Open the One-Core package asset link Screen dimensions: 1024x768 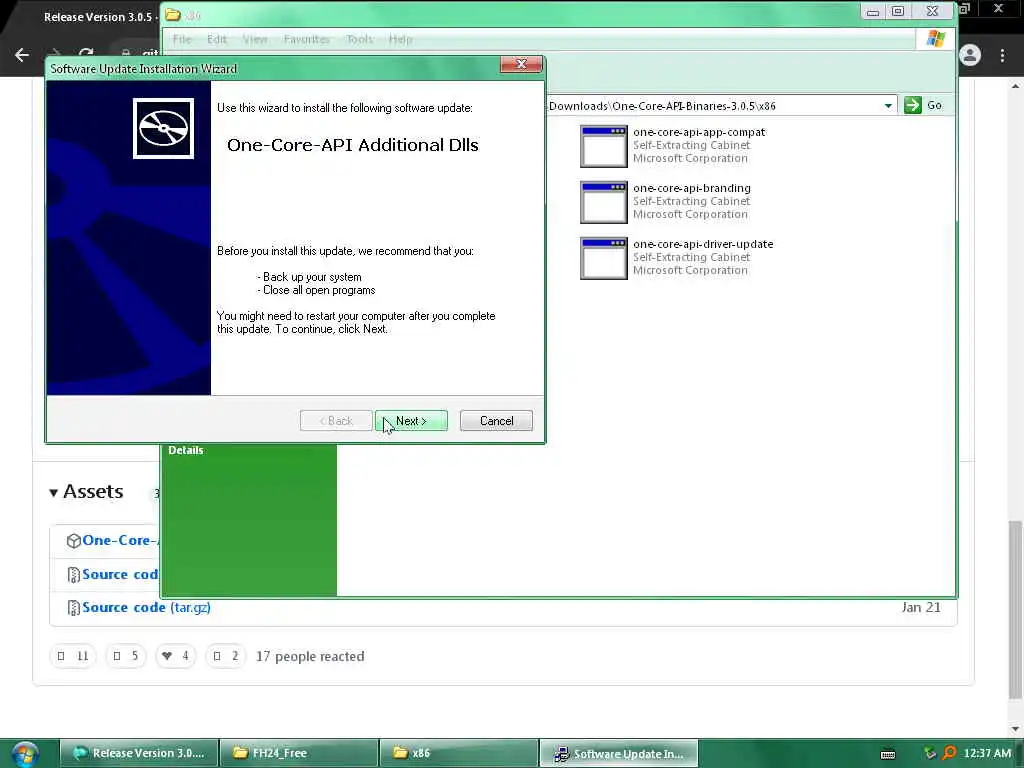120,540
